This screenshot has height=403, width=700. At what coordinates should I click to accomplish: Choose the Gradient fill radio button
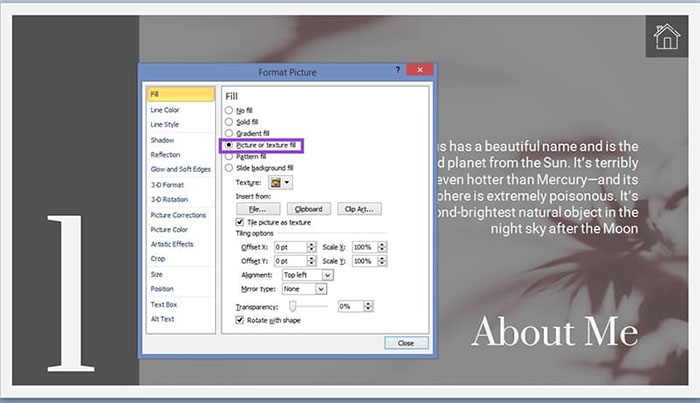(x=229, y=133)
